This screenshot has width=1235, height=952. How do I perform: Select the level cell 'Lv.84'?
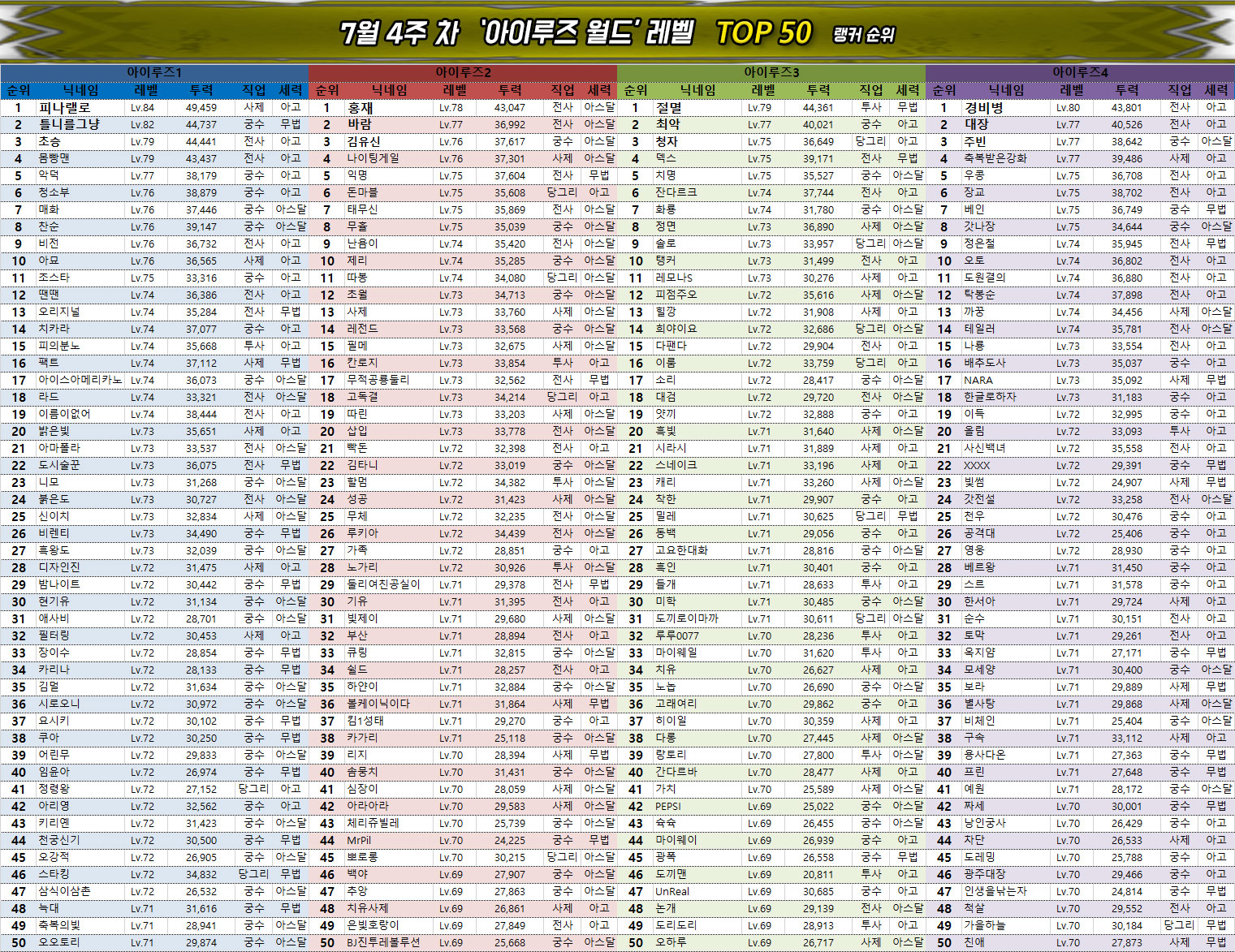[x=142, y=107]
